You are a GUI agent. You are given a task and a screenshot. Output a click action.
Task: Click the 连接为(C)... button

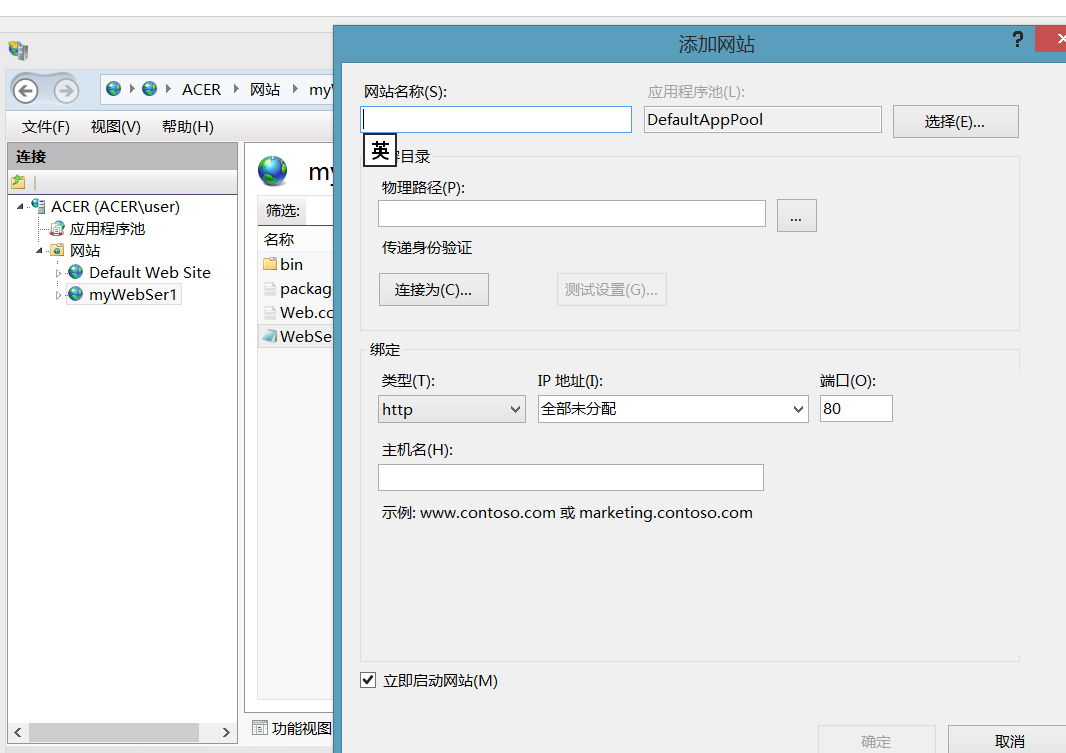[x=434, y=290]
